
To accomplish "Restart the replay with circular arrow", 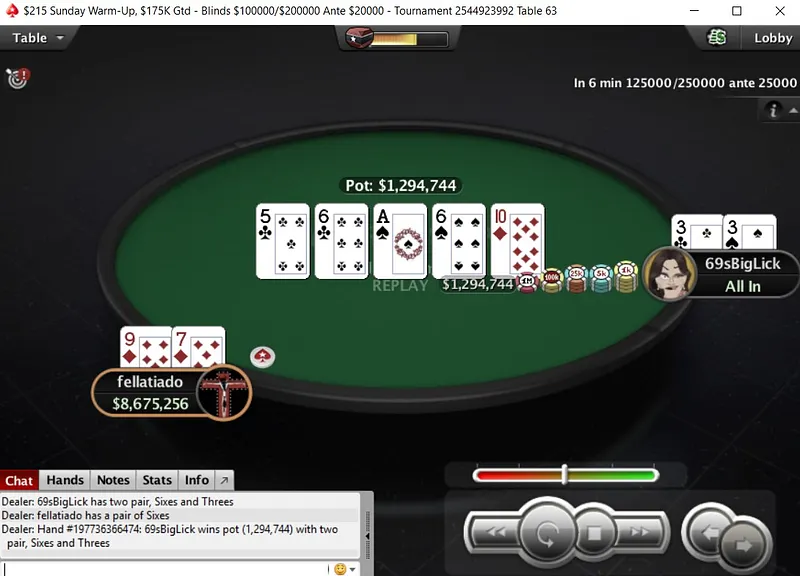I will [x=546, y=534].
